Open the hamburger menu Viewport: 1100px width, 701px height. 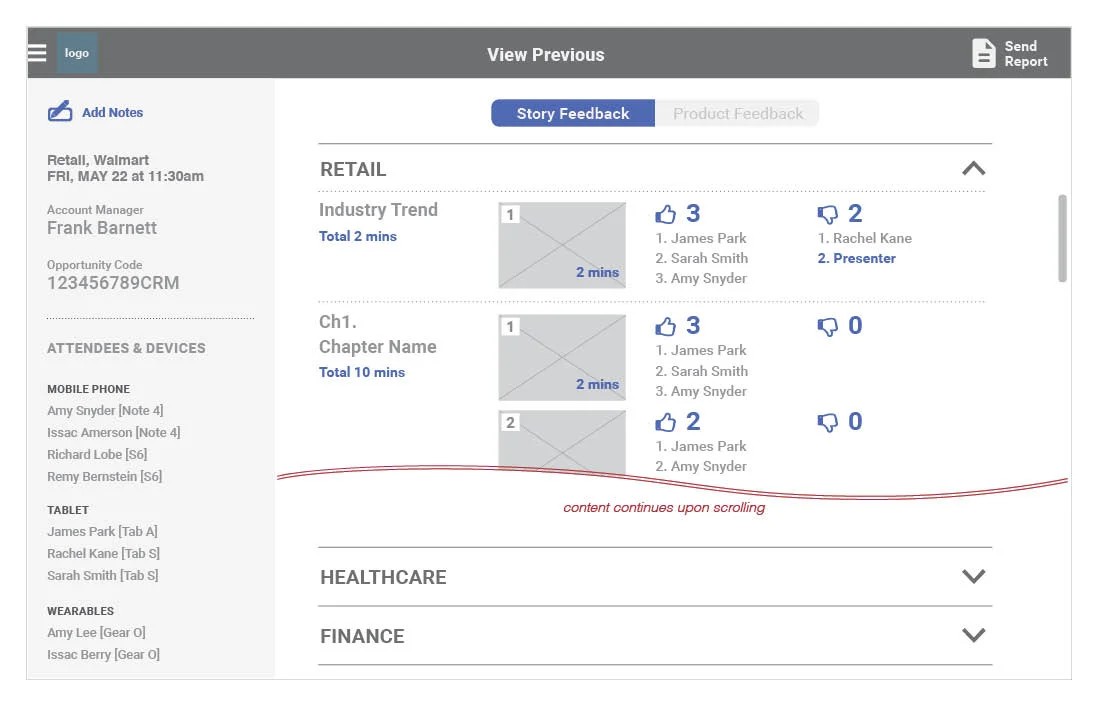click(x=37, y=53)
